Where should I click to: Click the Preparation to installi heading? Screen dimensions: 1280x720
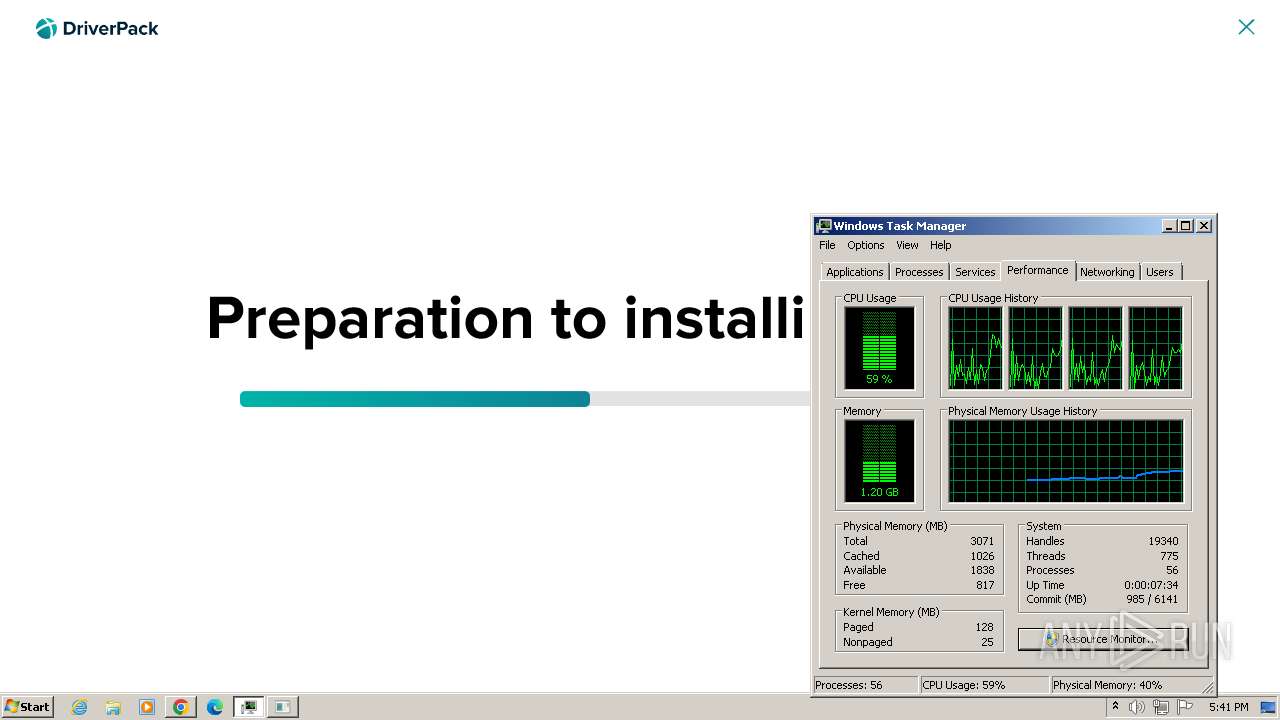pyautogui.click(x=505, y=318)
